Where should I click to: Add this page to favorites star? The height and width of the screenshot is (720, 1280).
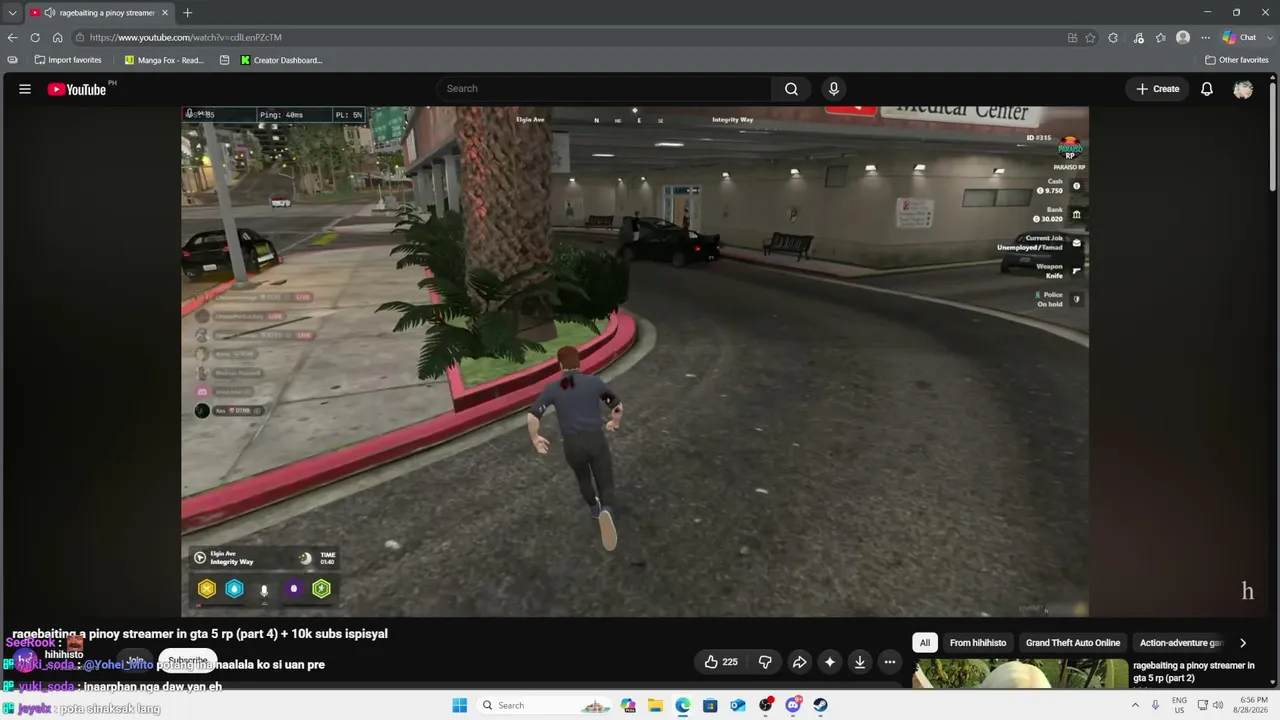coord(1090,37)
